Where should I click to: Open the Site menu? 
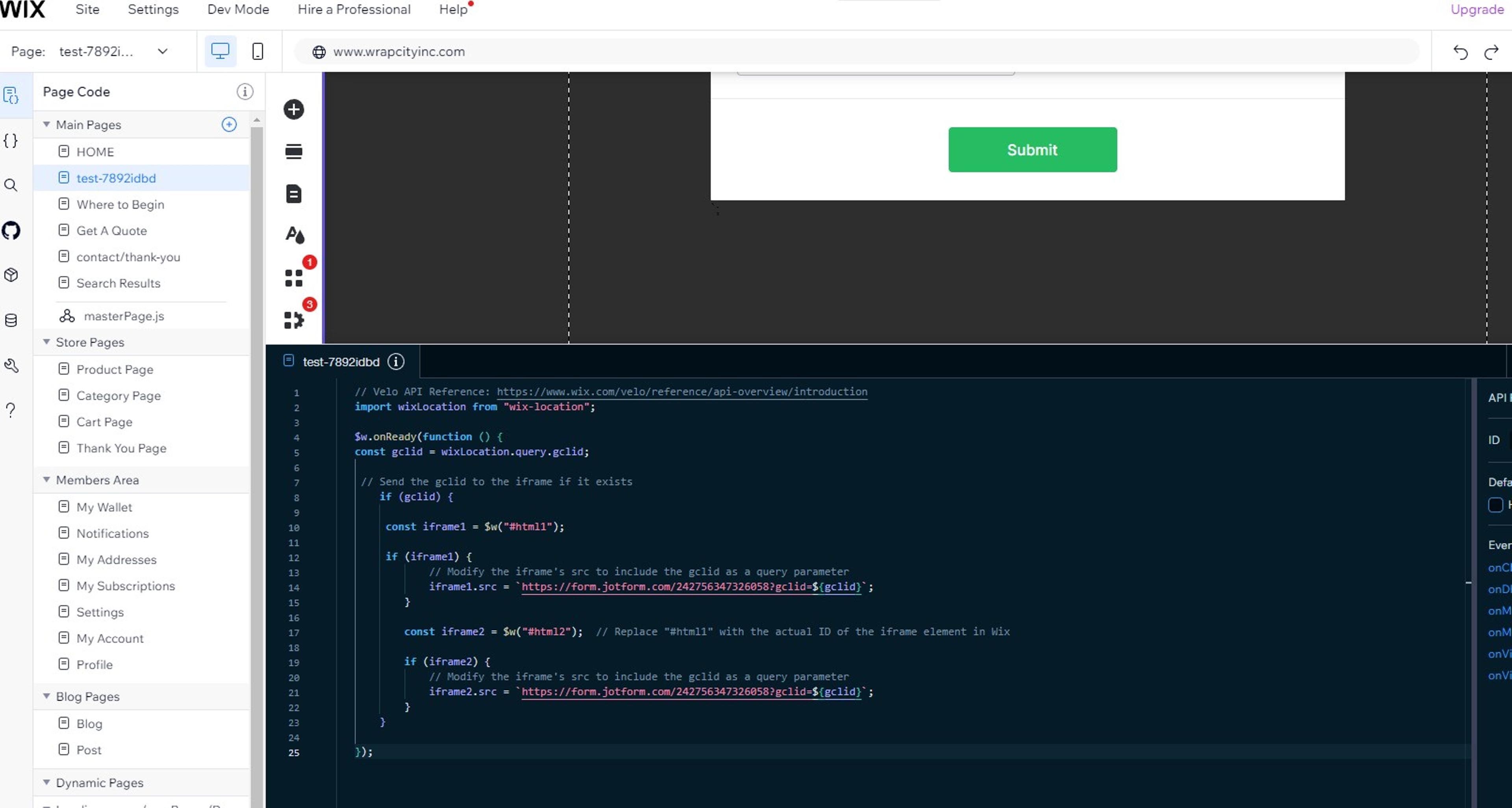(87, 9)
